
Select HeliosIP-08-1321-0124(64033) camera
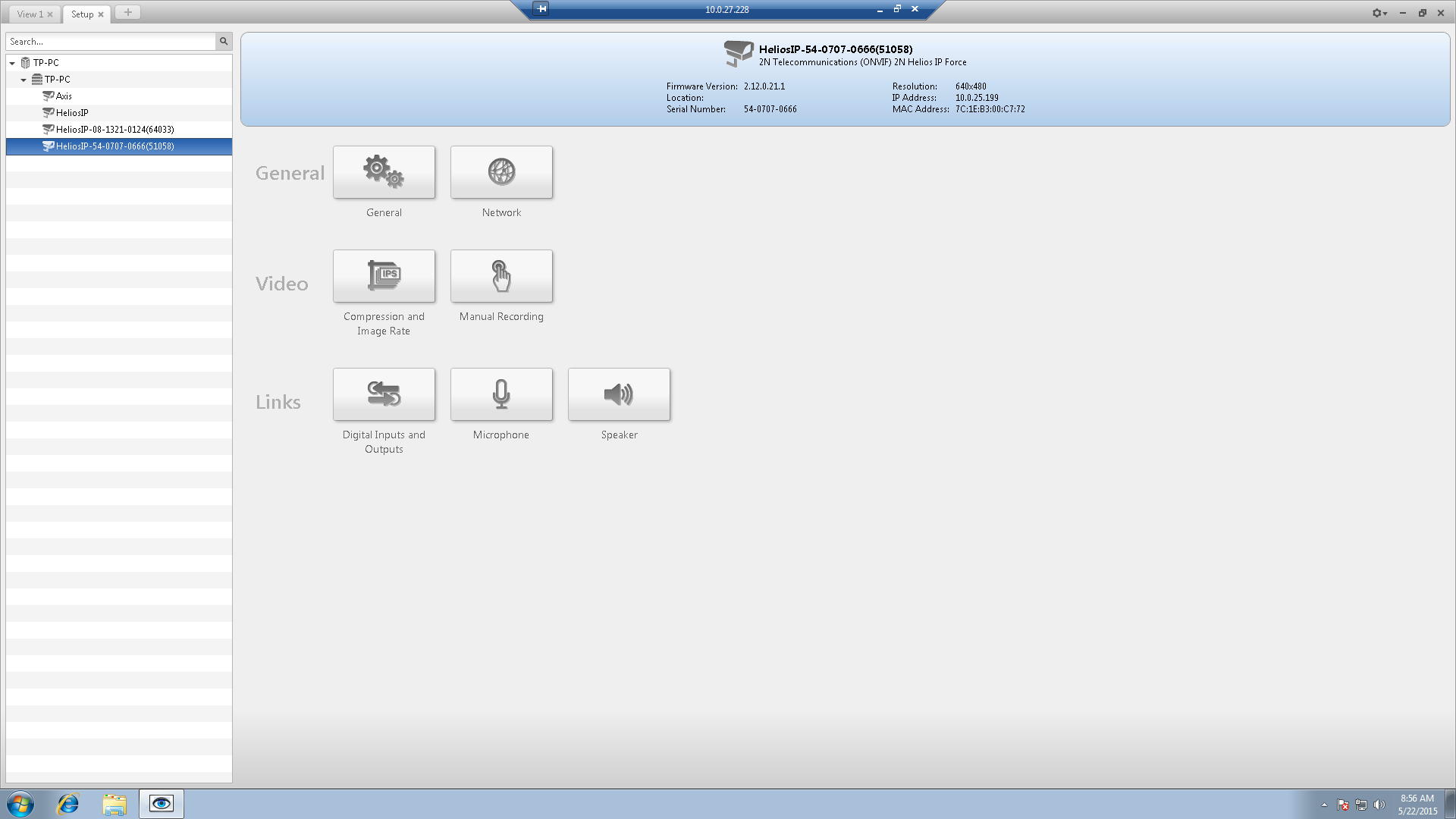[115, 130]
